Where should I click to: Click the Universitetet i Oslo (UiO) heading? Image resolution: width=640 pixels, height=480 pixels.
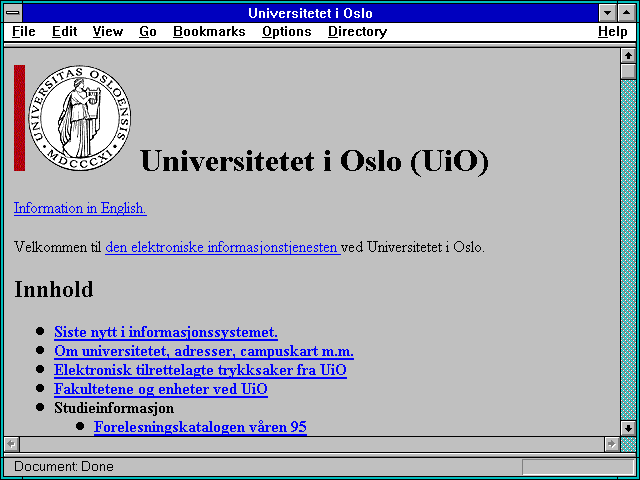pos(314,160)
